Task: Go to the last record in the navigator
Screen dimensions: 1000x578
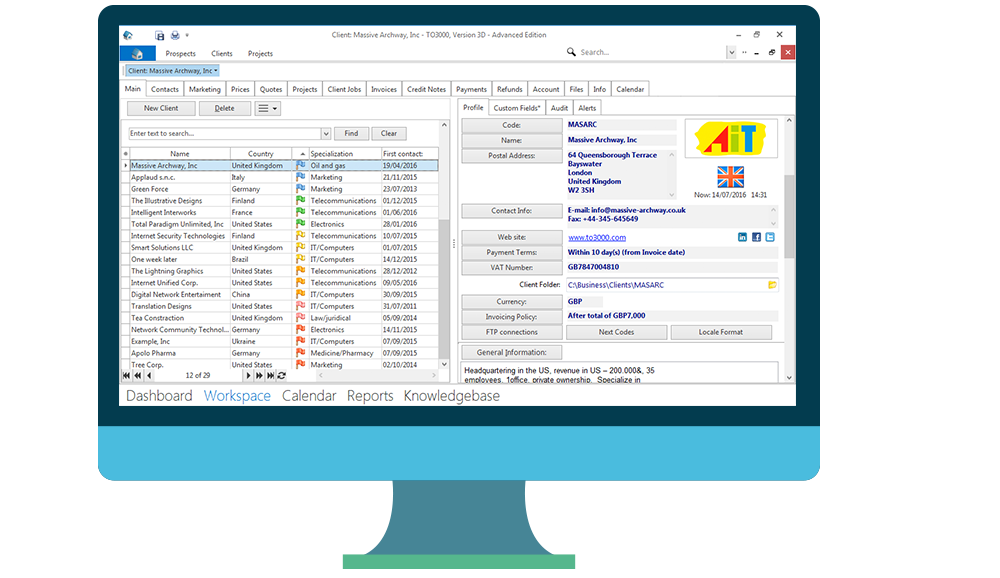Action: pos(270,375)
